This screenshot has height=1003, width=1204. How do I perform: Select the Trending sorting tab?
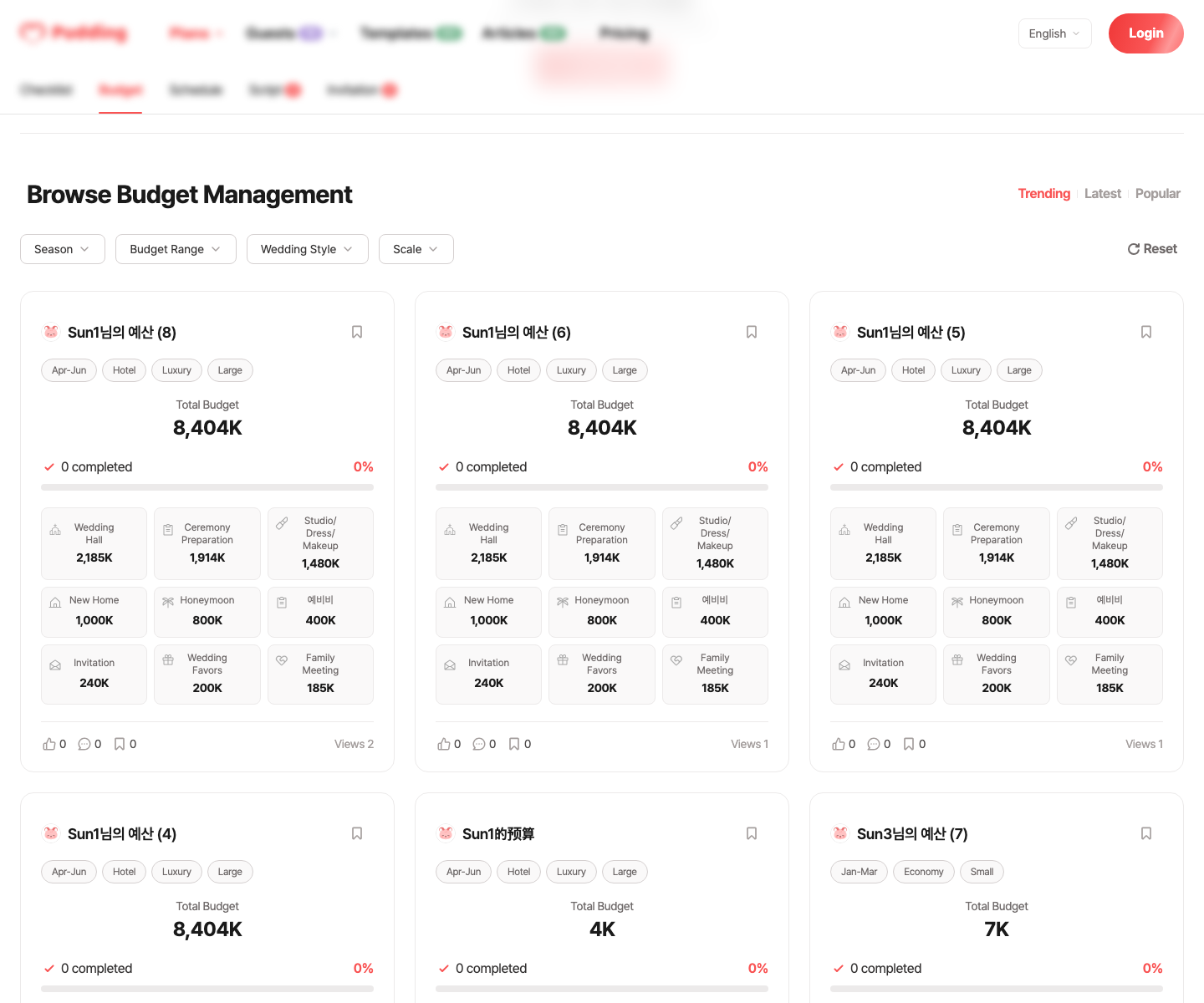[x=1043, y=193]
